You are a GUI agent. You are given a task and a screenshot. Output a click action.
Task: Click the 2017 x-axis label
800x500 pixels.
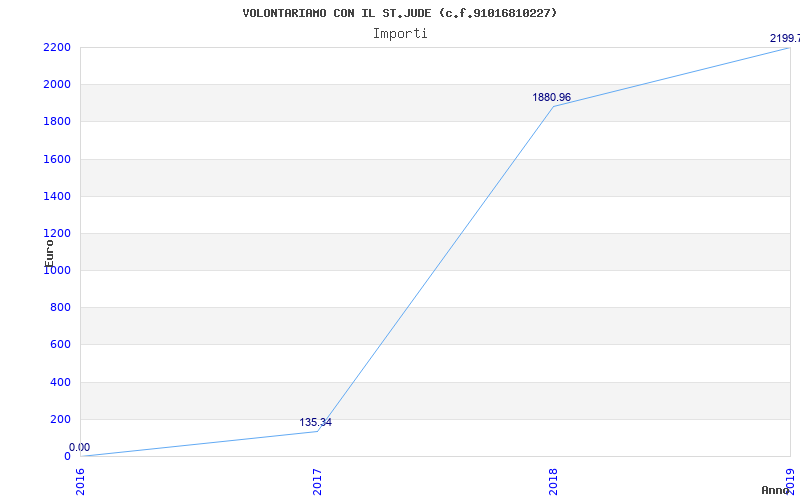pos(317,482)
